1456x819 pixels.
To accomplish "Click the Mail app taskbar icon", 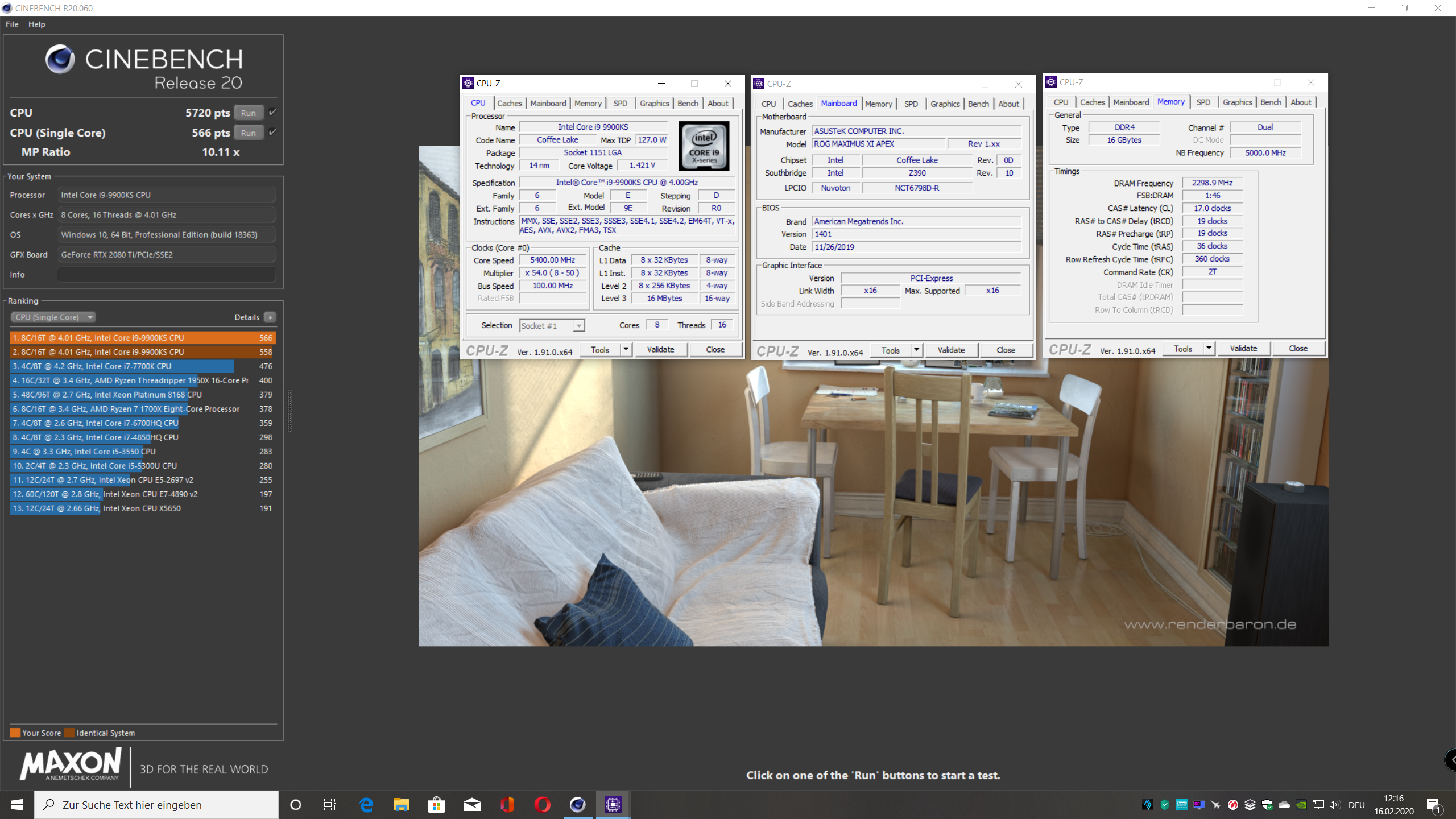I will [471, 804].
